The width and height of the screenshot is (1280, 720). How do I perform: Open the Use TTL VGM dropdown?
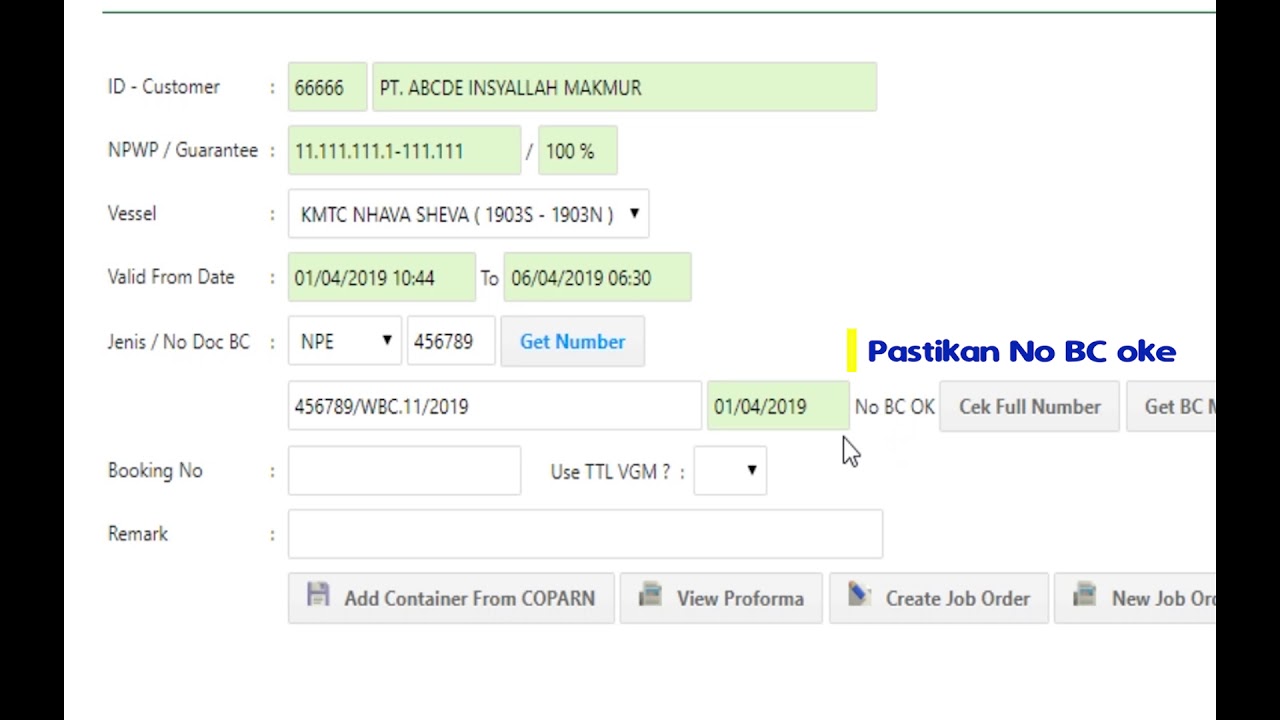click(730, 470)
